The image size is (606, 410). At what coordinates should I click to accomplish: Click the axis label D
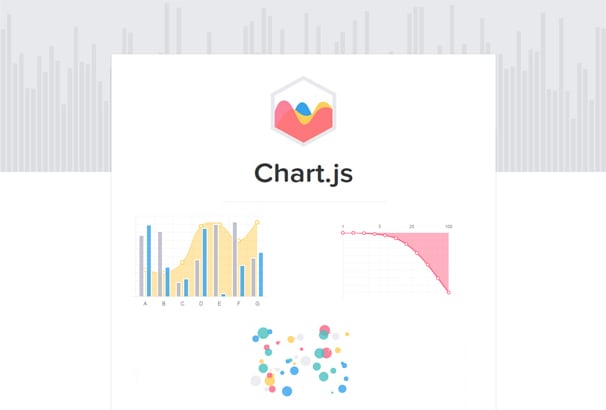point(201,304)
